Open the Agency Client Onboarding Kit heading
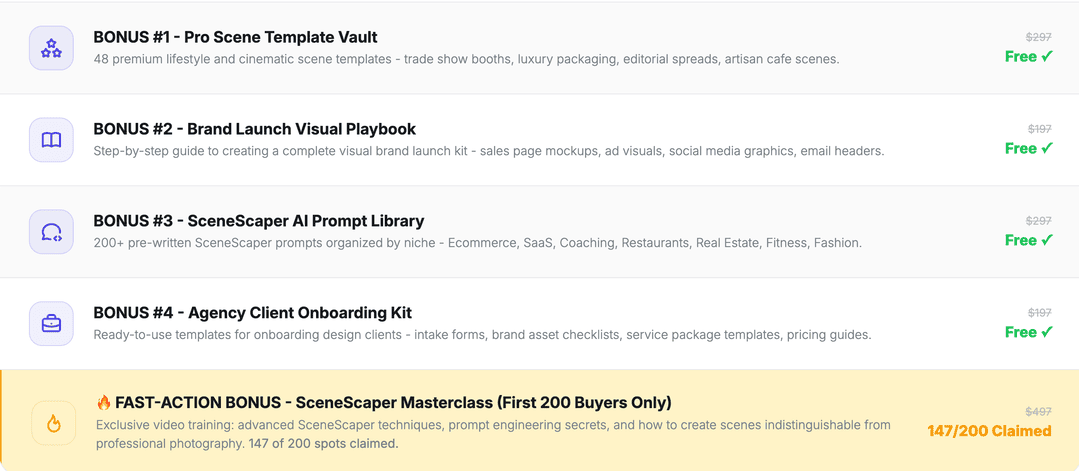The image size is (1079, 471). point(252,313)
